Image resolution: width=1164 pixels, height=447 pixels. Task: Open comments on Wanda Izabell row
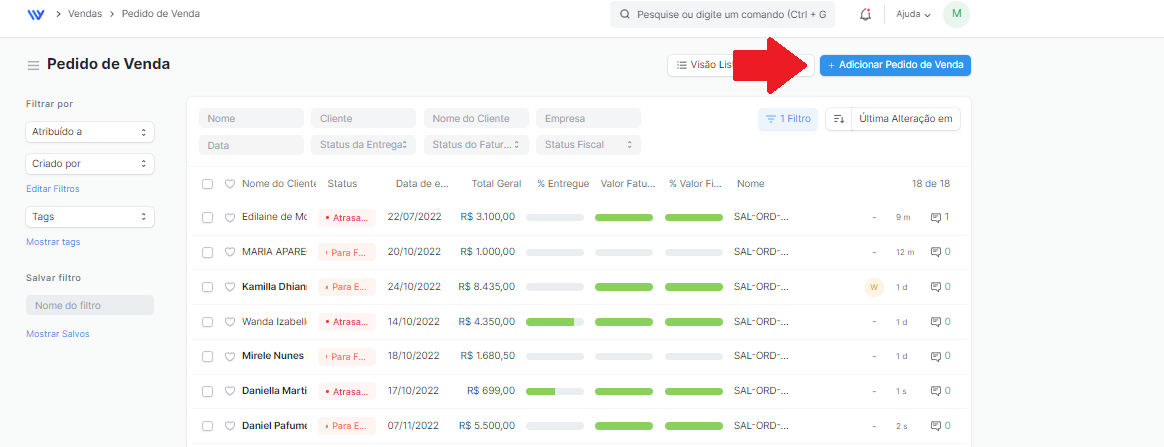[940, 322]
